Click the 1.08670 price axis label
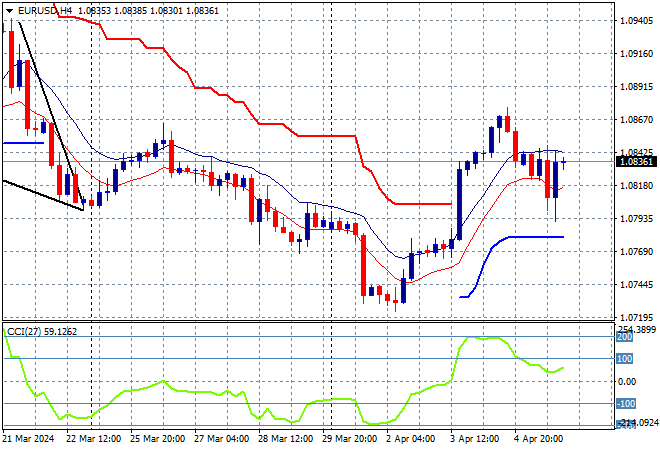 pos(637,120)
